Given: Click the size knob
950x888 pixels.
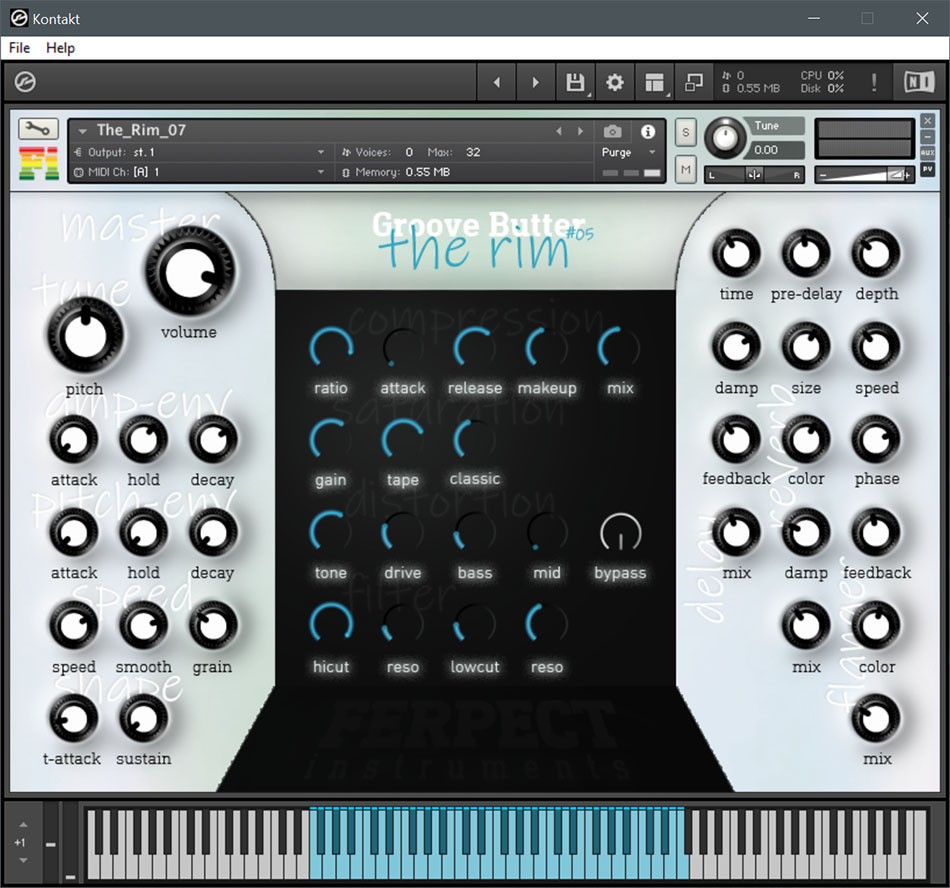Looking at the screenshot, I should click(x=806, y=346).
